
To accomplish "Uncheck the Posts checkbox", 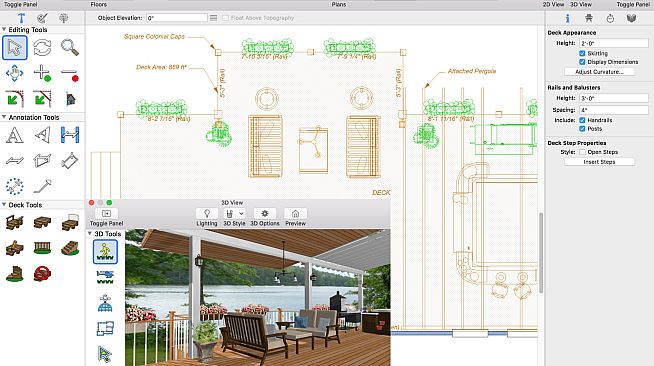I will coord(582,129).
